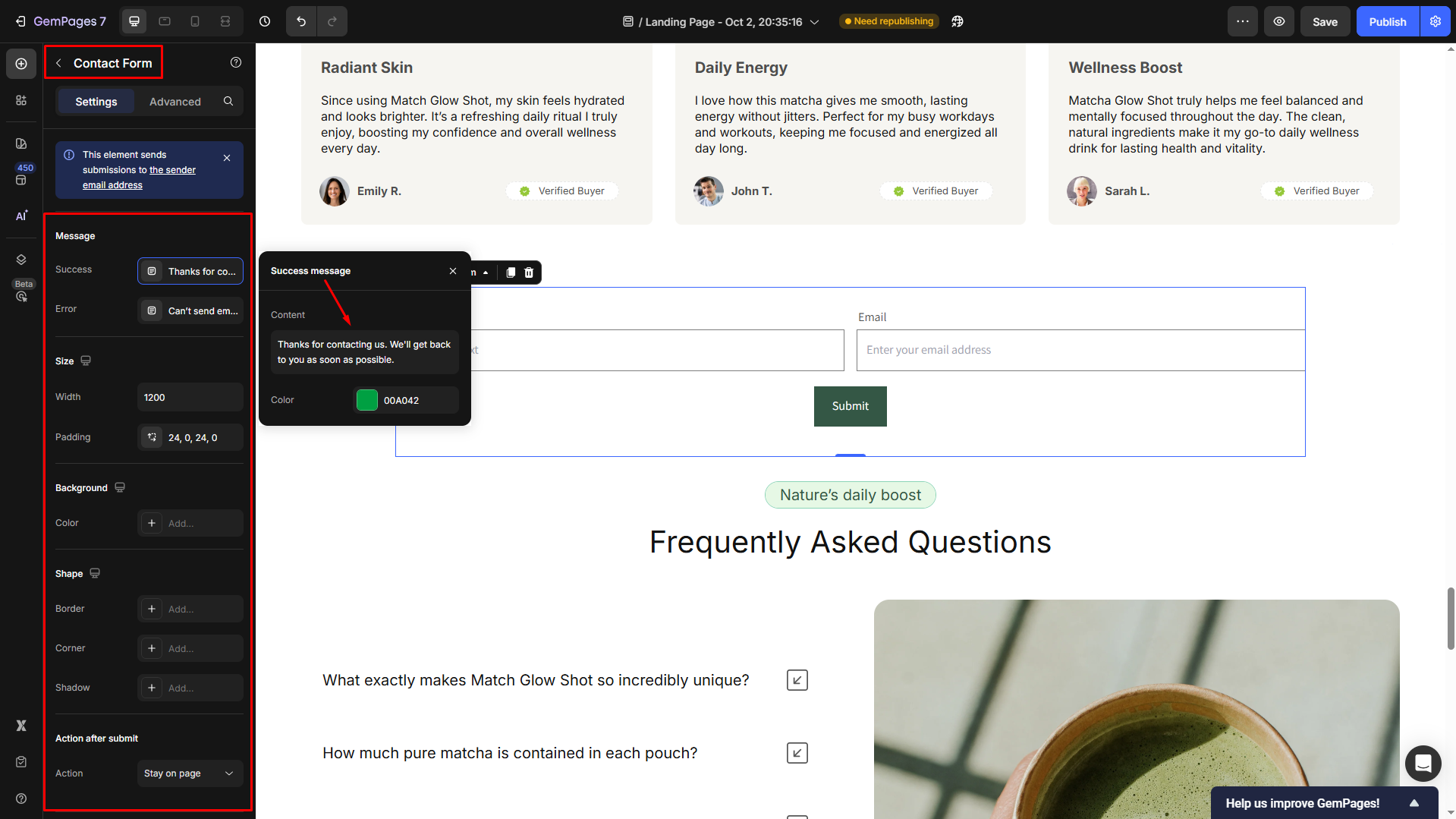Expand FAQ about what makes Match Glow Shot unique

tap(797, 680)
